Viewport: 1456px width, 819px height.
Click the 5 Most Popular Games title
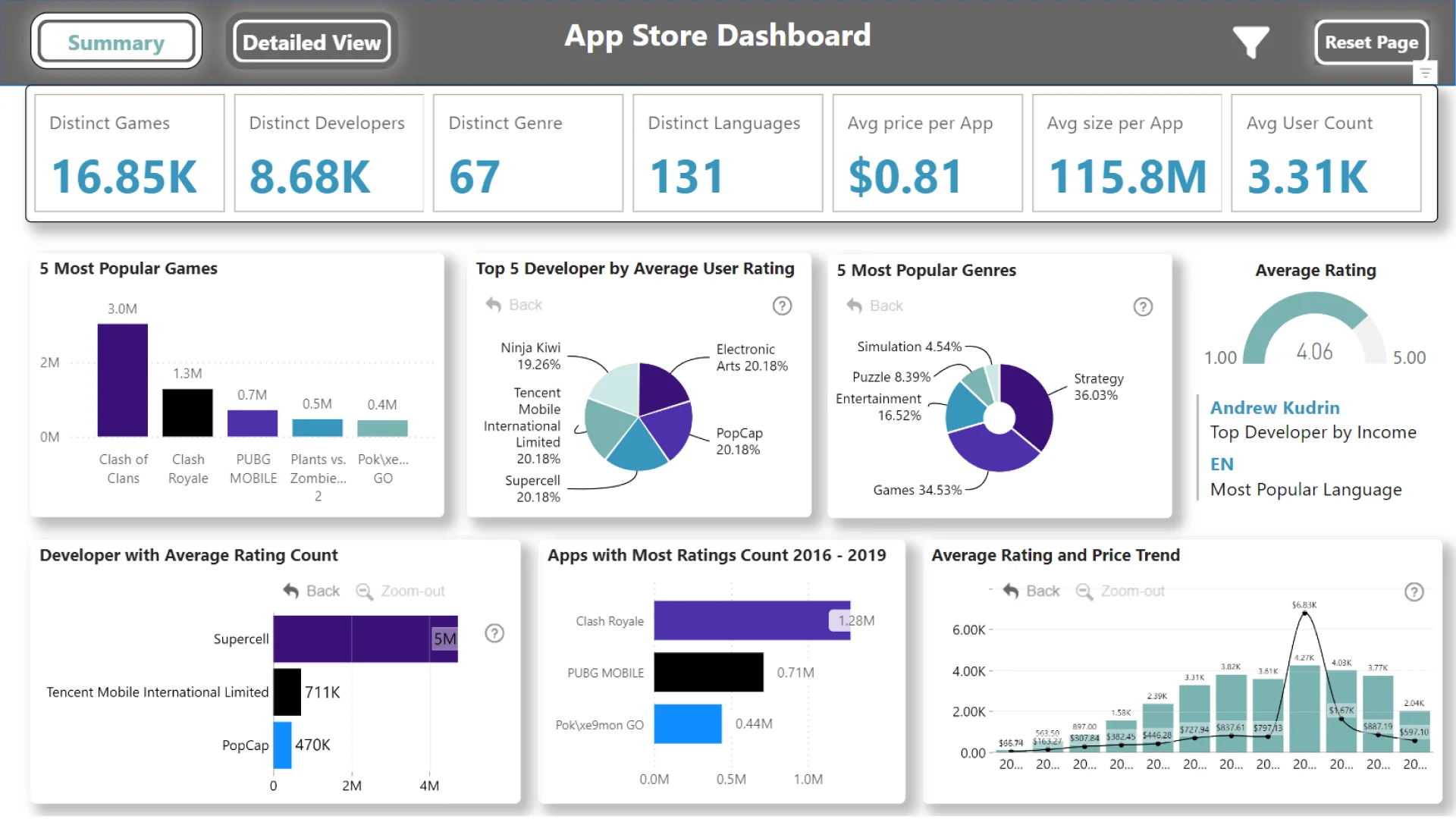128,268
